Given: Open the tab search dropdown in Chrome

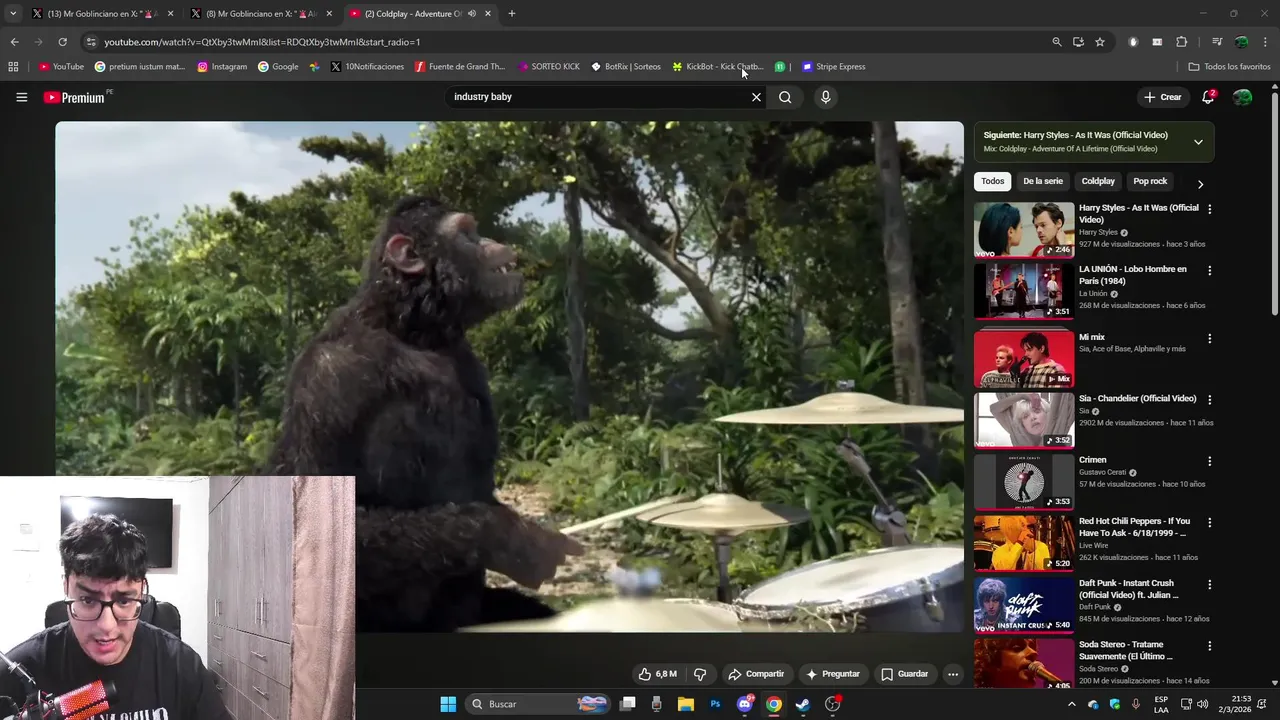Looking at the screenshot, I should (x=13, y=14).
